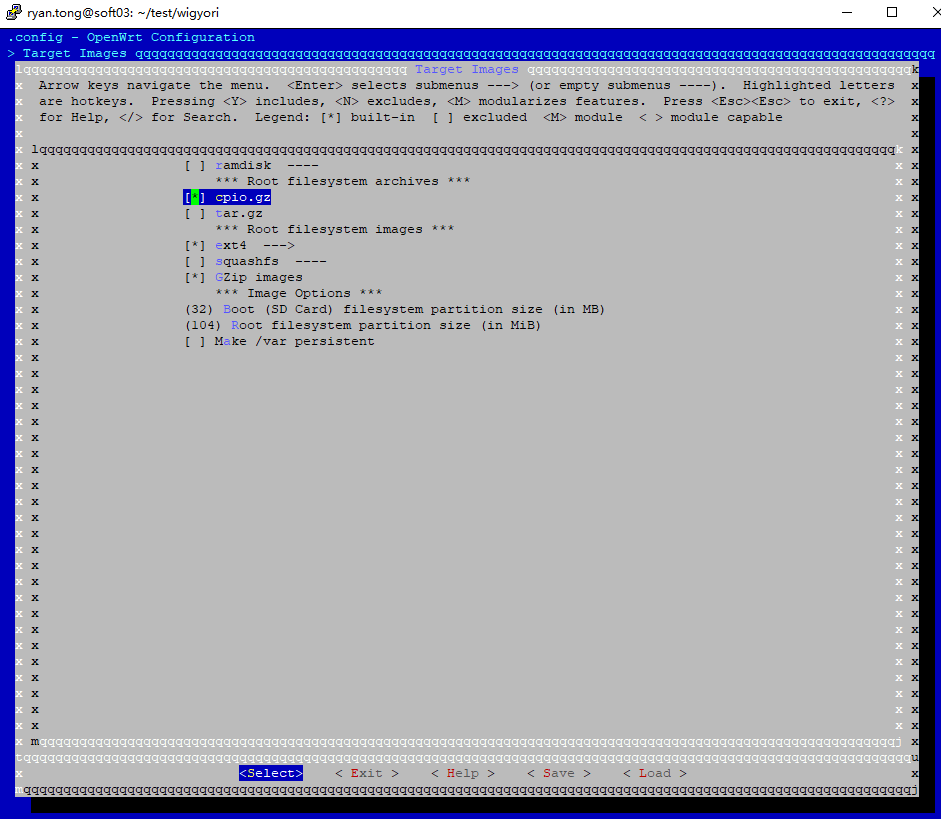The width and height of the screenshot is (941, 819).
Task: Click the Save button
Action: [558, 773]
